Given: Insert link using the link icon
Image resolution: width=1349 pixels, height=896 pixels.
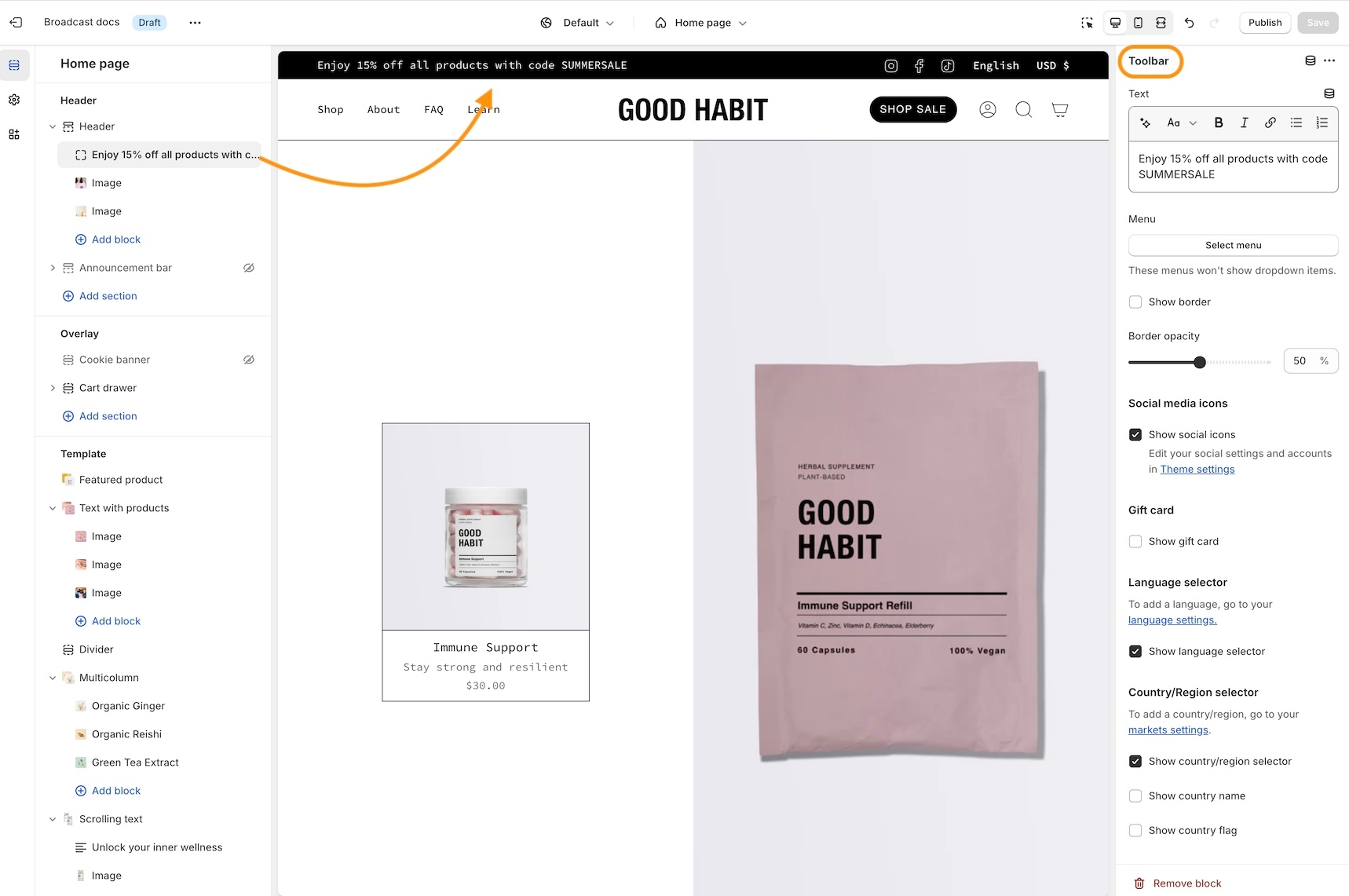Looking at the screenshot, I should click(x=1270, y=123).
